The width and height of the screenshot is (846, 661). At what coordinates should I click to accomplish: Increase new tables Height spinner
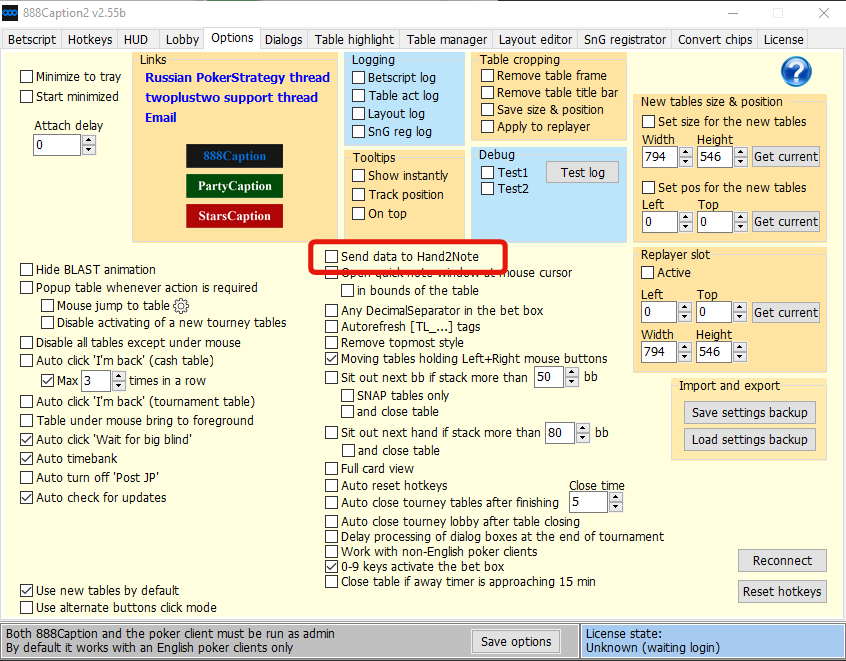pos(741,152)
